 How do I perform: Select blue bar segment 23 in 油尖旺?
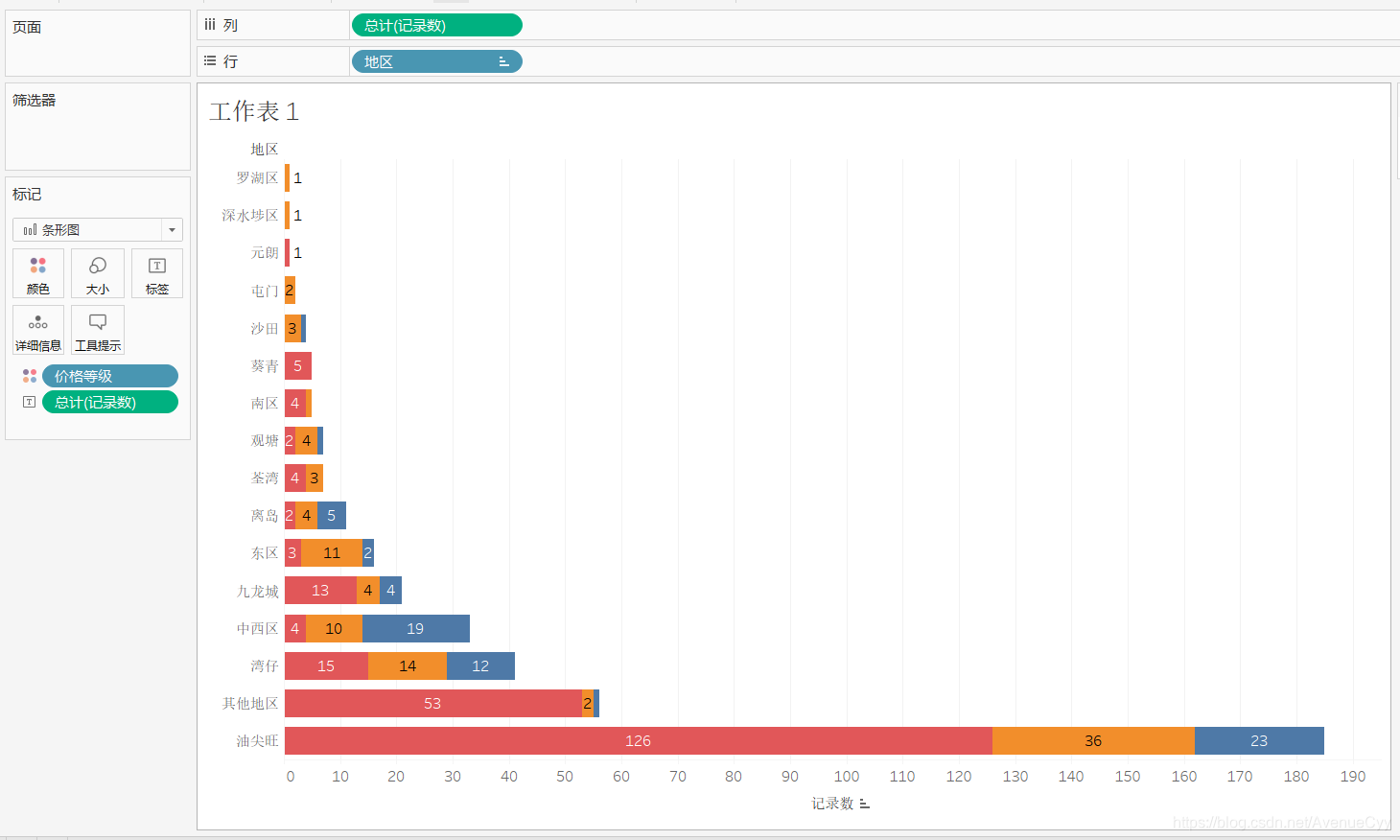coord(1259,740)
